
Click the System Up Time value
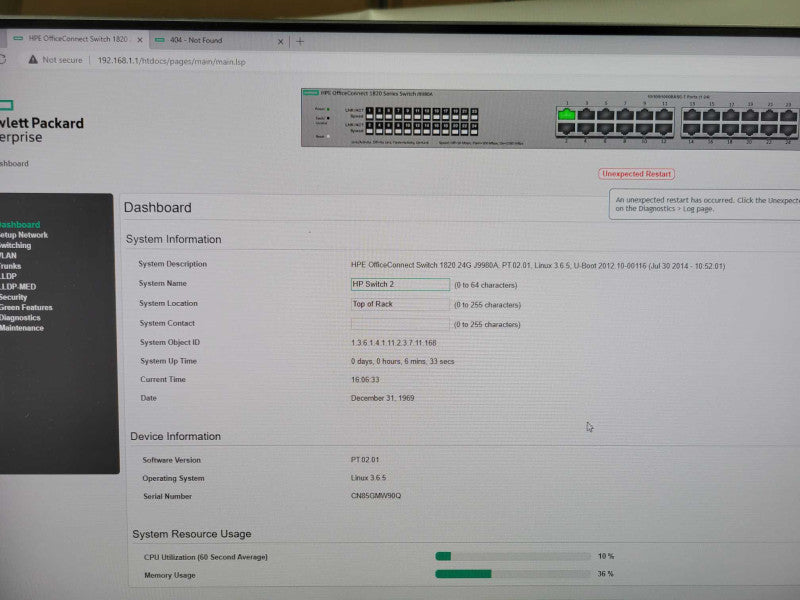click(x=402, y=361)
